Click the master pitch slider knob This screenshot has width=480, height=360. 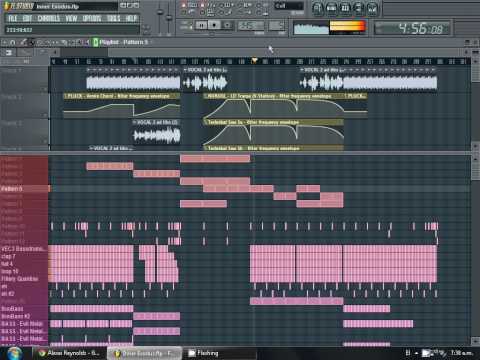169,17
